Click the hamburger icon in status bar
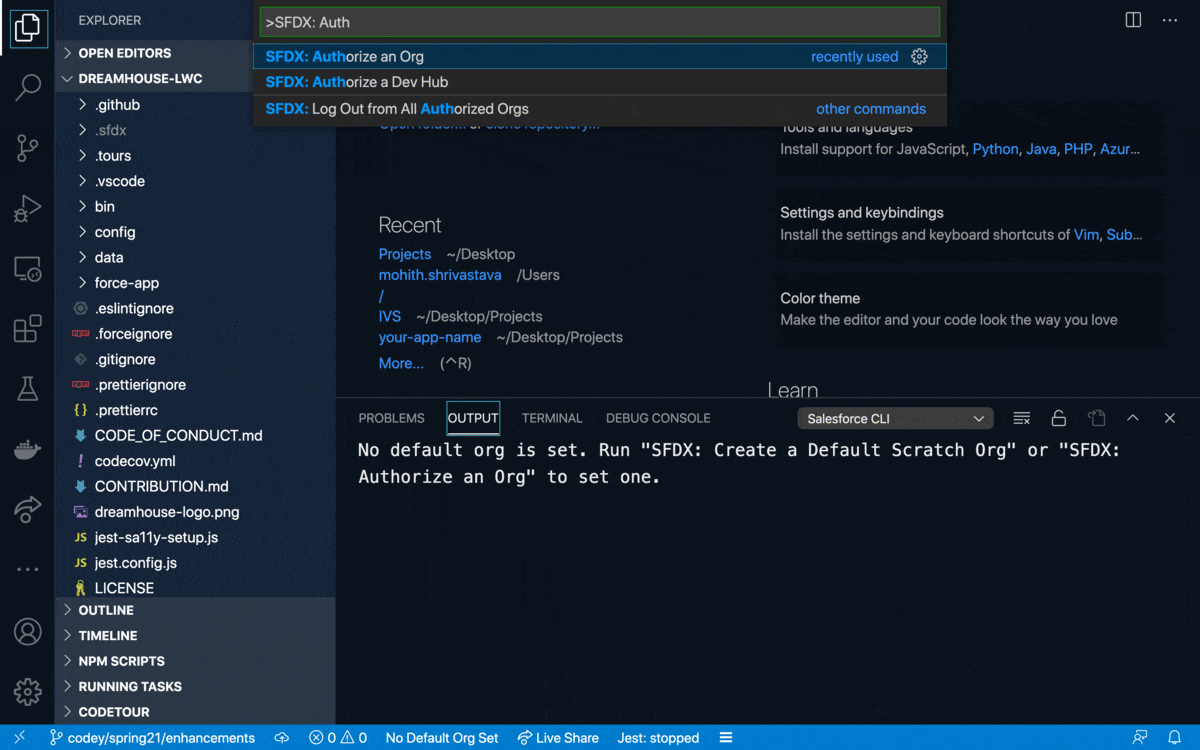The height and width of the screenshot is (750, 1200). coord(726,738)
